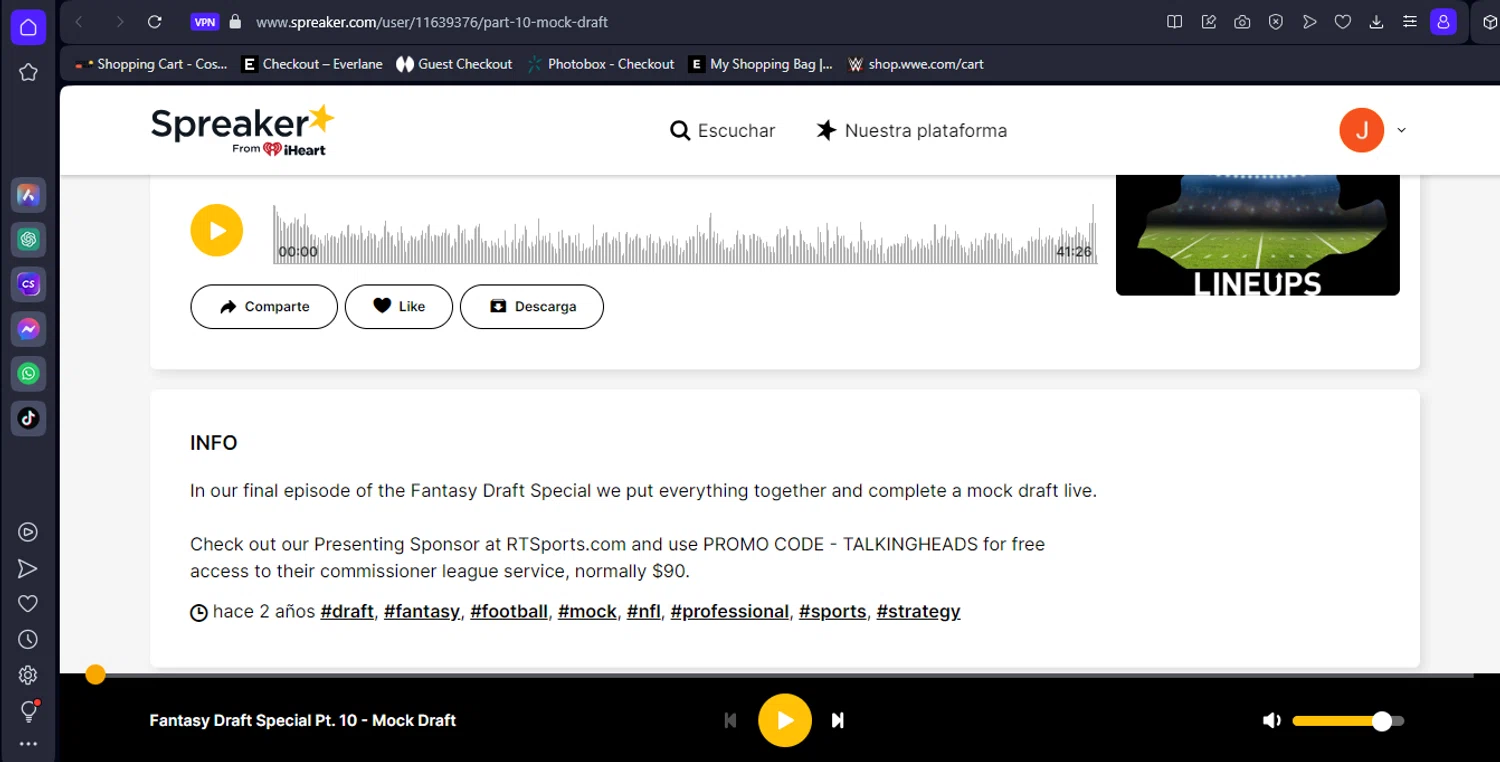
Task: Open the toolbar heart bookmark icon
Action: (x=1343, y=22)
